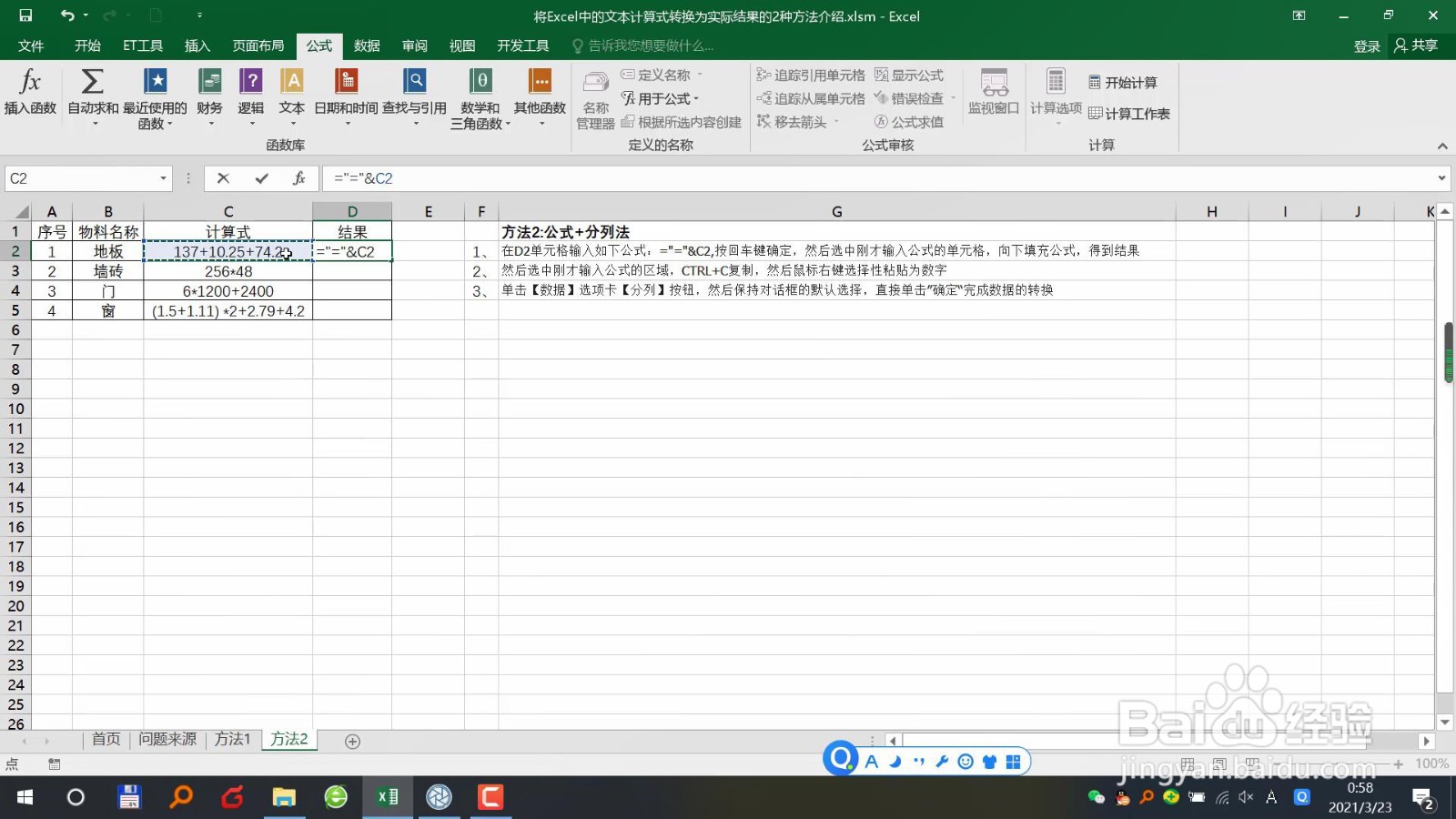
Task: Click 开始计算 to recalculate workbook
Action: (1124, 82)
